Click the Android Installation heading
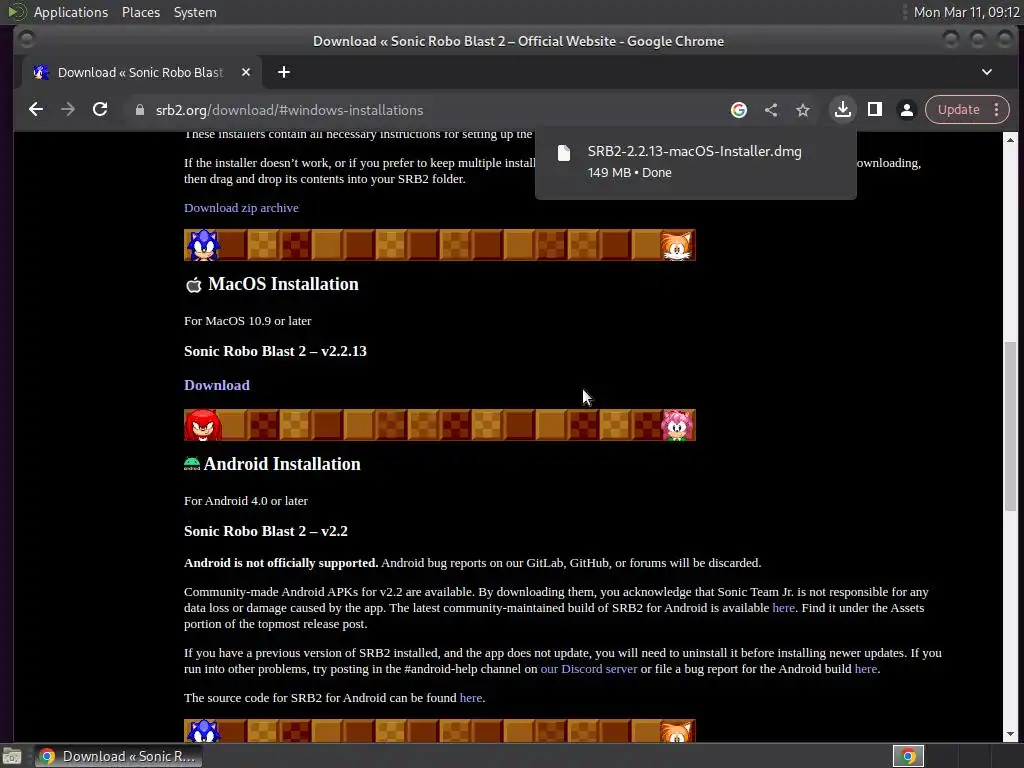Viewport: 1024px width, 768px height. point(282,464)
